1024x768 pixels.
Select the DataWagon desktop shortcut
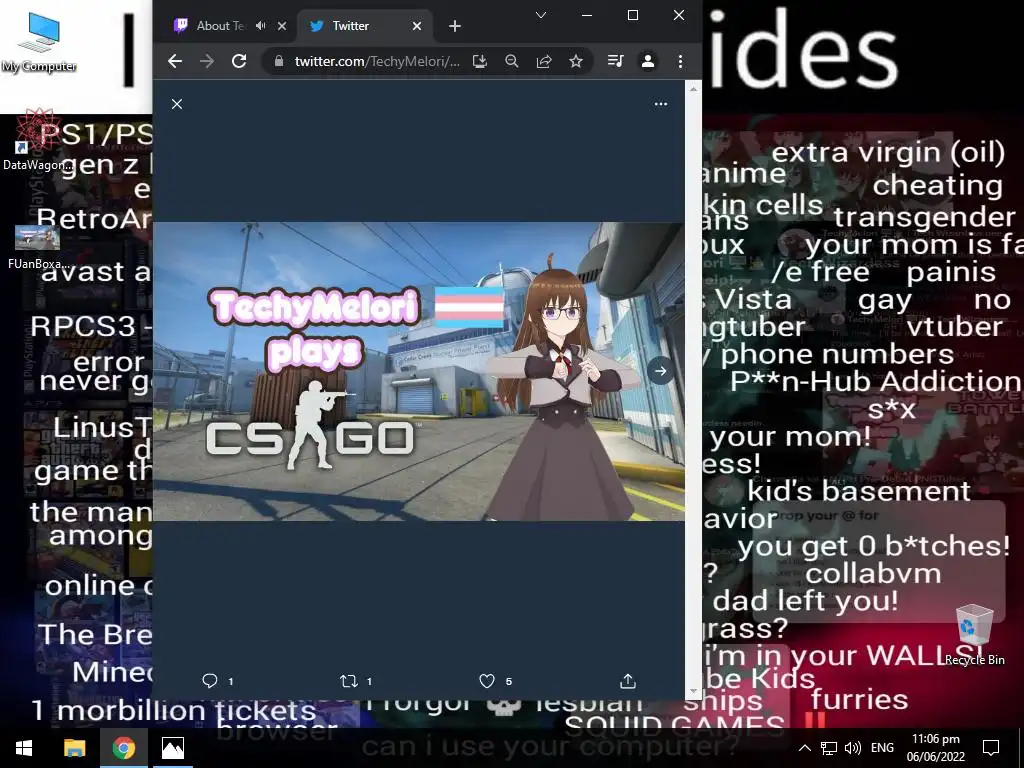click(x=37, y=140)
